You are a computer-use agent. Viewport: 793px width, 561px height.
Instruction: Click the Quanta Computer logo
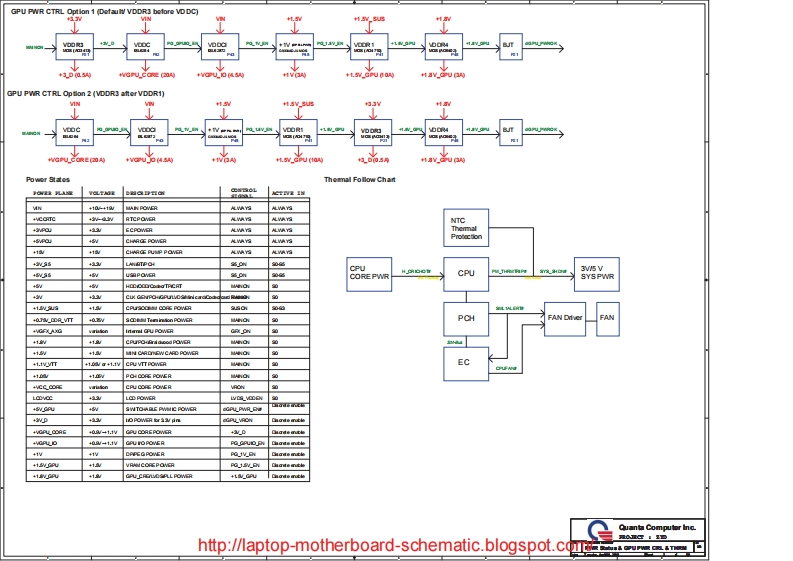tap(597, 532)
